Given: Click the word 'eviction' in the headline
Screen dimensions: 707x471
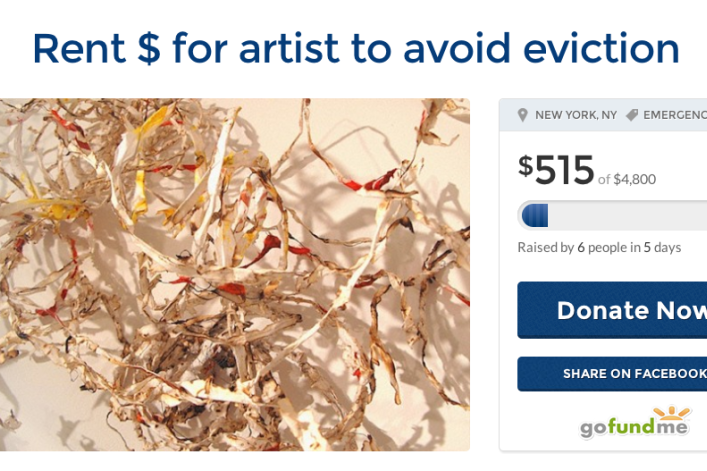Looking at the screenshot, I should 601,48.
